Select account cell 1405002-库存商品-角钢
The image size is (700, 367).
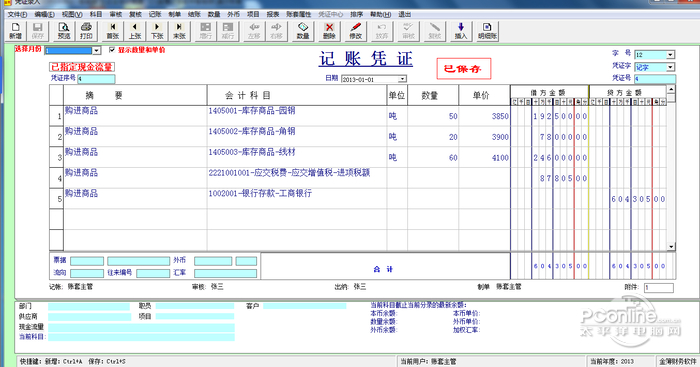297,136
